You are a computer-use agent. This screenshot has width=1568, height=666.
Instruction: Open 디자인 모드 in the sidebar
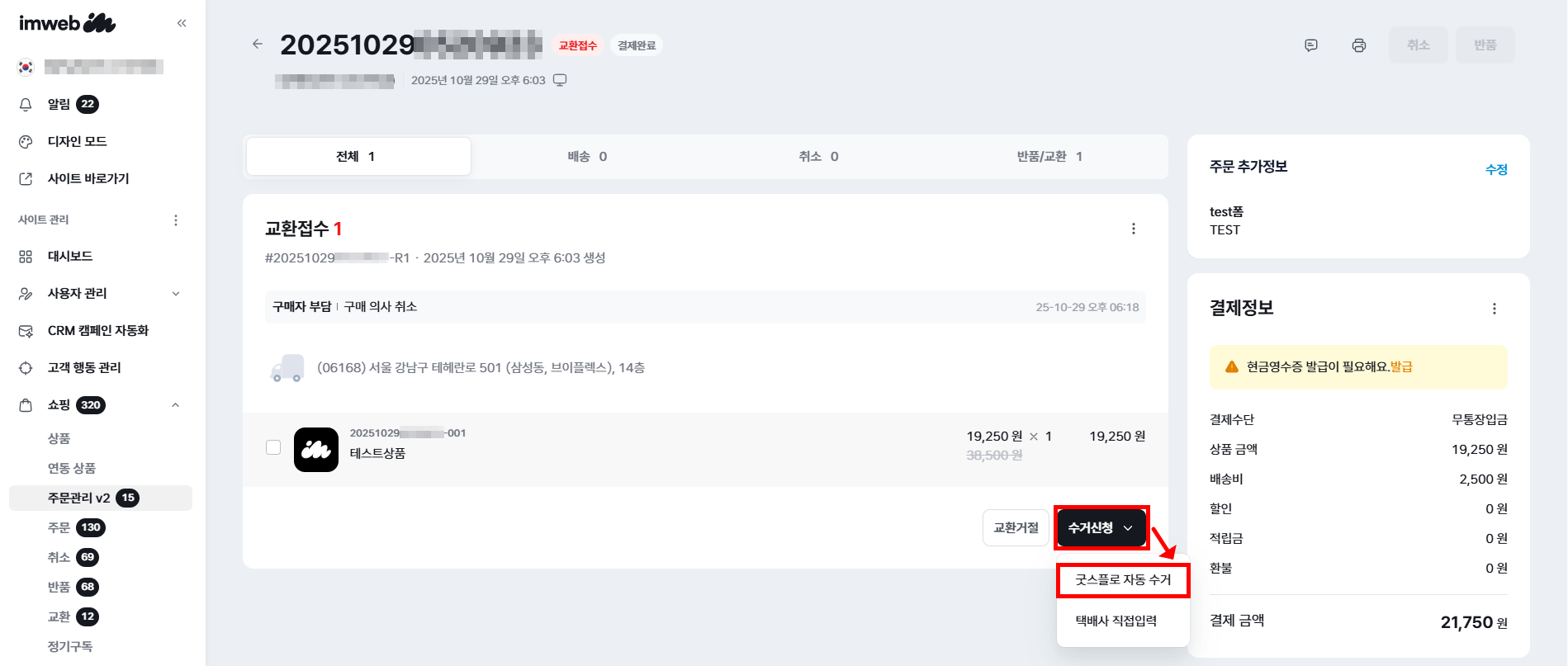pos(77,141)
